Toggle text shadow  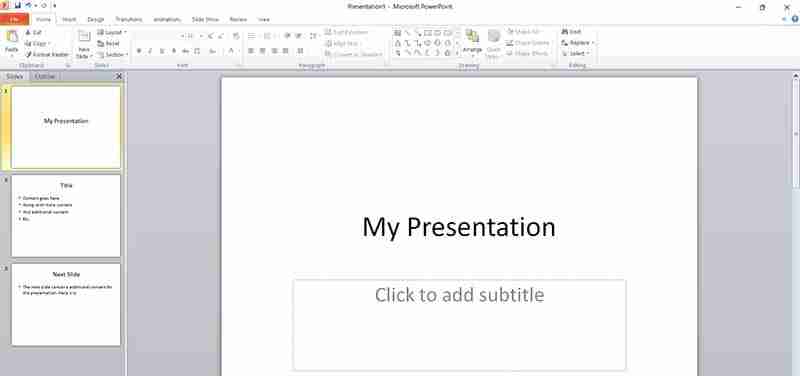173,51
